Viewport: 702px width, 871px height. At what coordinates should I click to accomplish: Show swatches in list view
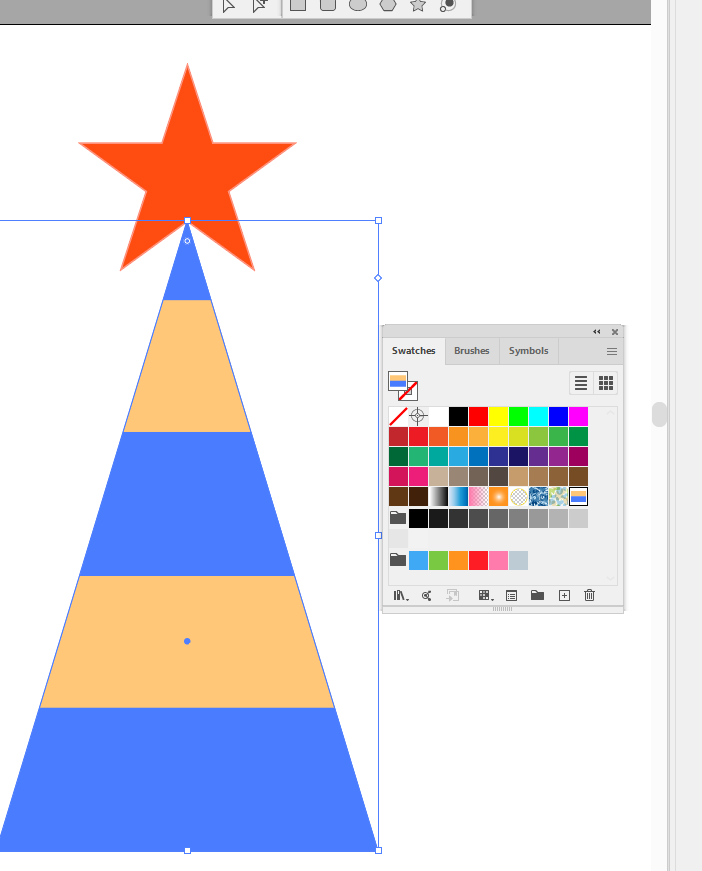581,383
